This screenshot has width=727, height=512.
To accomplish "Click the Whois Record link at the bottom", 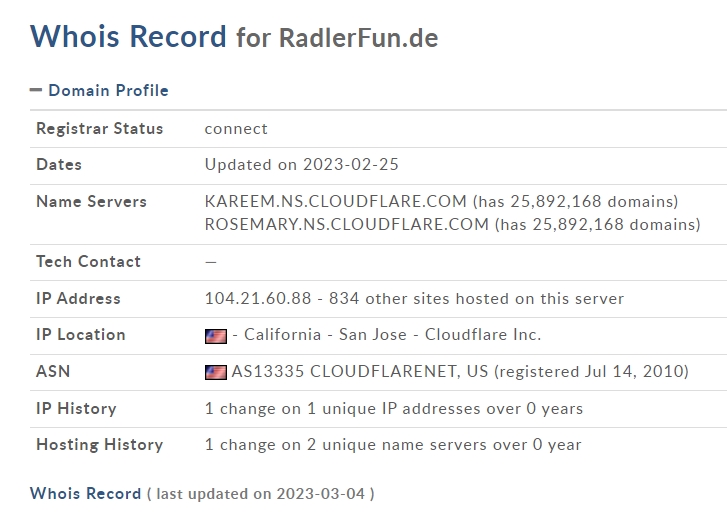I will [x=85, y=494].
